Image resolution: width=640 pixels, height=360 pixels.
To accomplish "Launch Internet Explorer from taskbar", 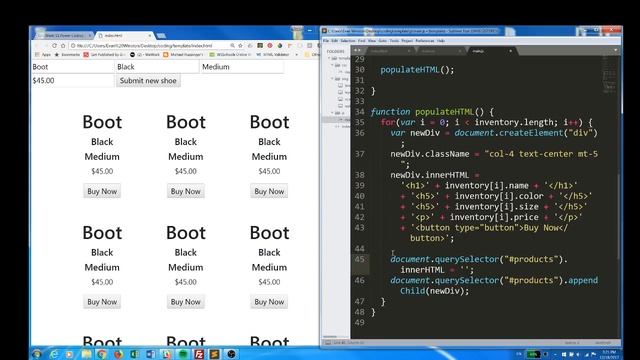I will (x=53, y=354).
